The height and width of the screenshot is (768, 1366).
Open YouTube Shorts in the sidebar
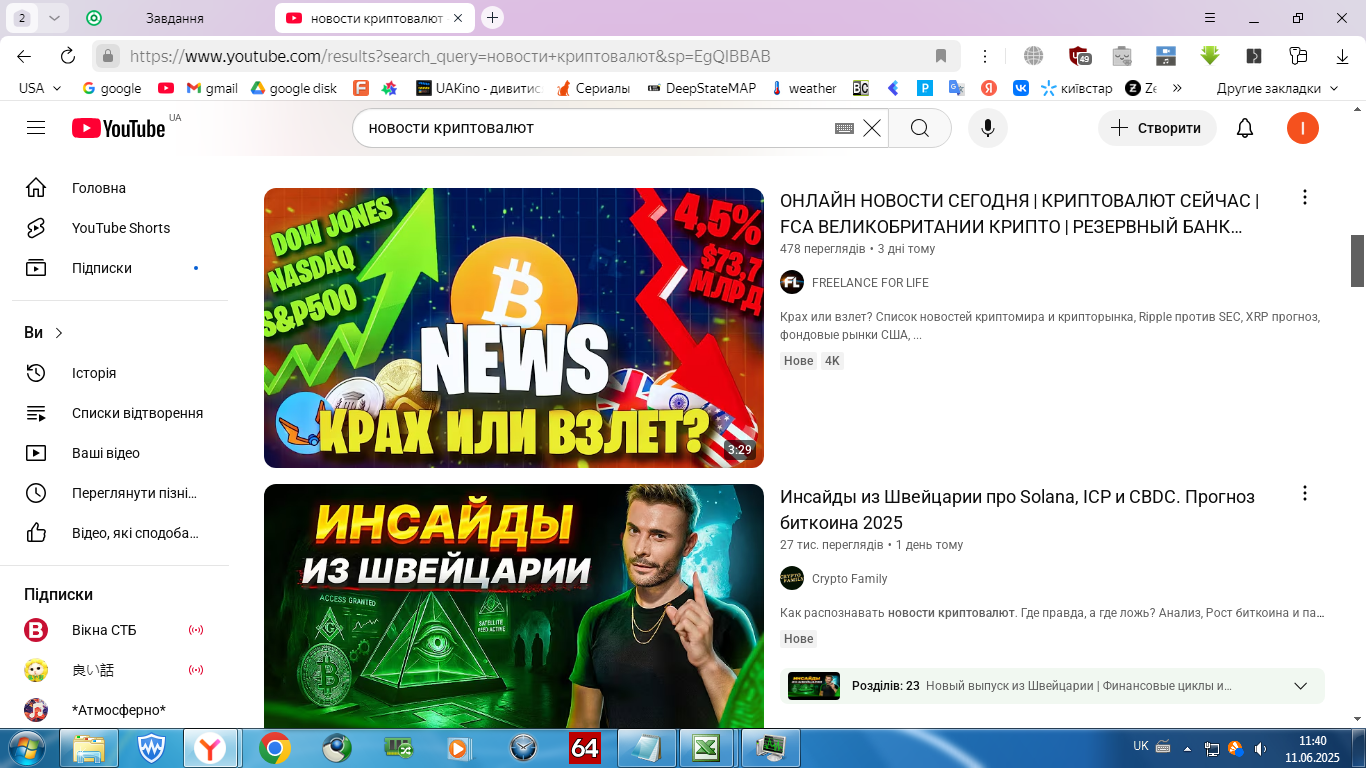120,228
